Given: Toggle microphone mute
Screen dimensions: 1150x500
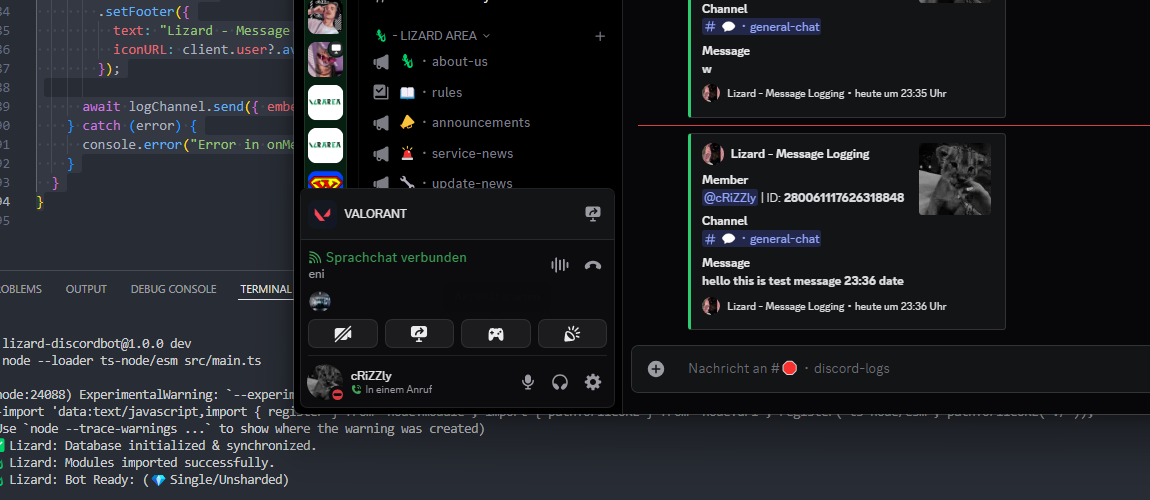Looking at the screenshot, I should tap(527, 382).
